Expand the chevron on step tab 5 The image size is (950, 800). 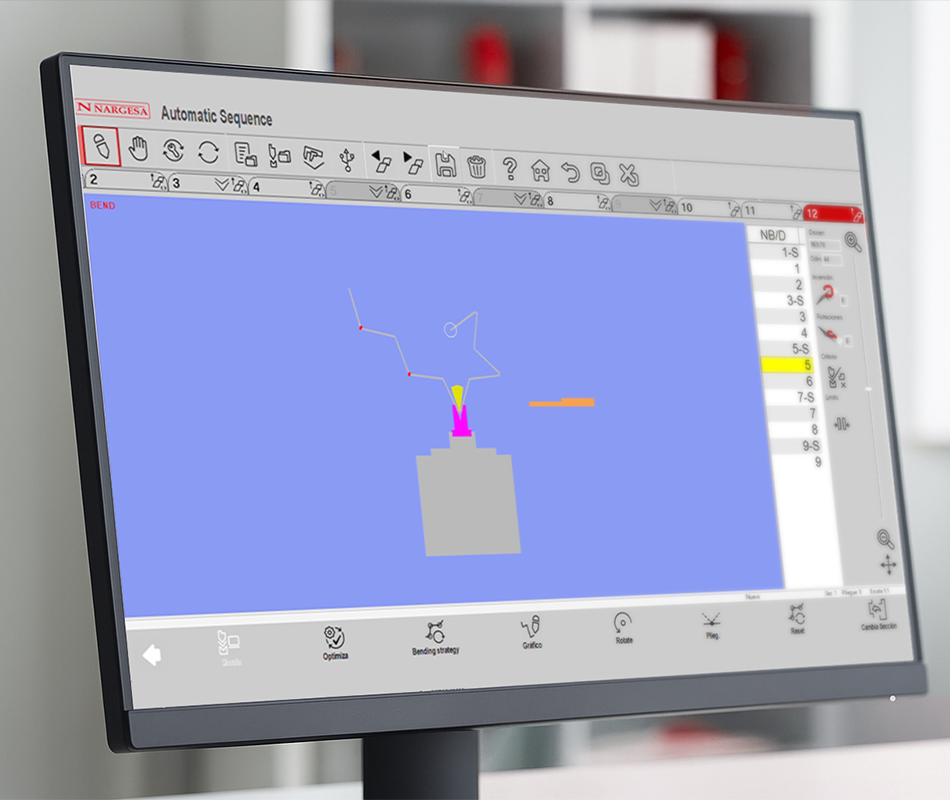click(x=377, y=192)
